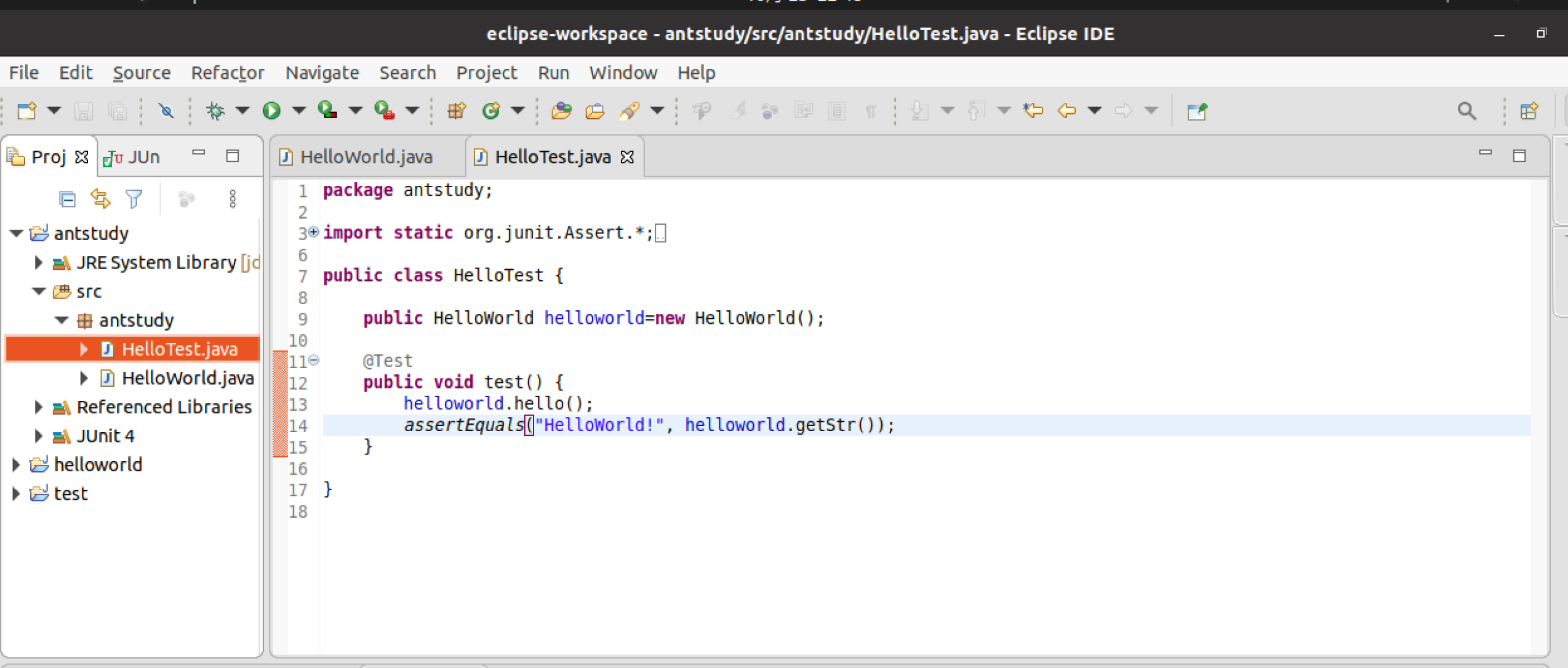This screenshot has width=1568, height=668.
Task: Open the Debug dropdown arrow
Action: (x=242, y=111)
